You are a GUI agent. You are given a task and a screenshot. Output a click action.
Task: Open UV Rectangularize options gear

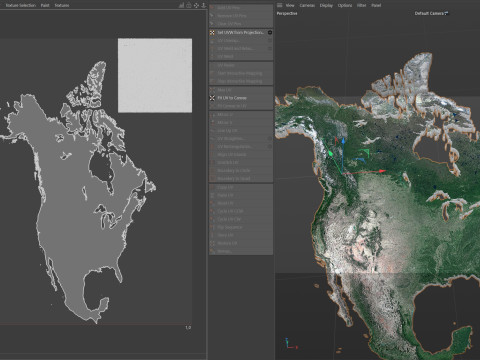(270, 146)
